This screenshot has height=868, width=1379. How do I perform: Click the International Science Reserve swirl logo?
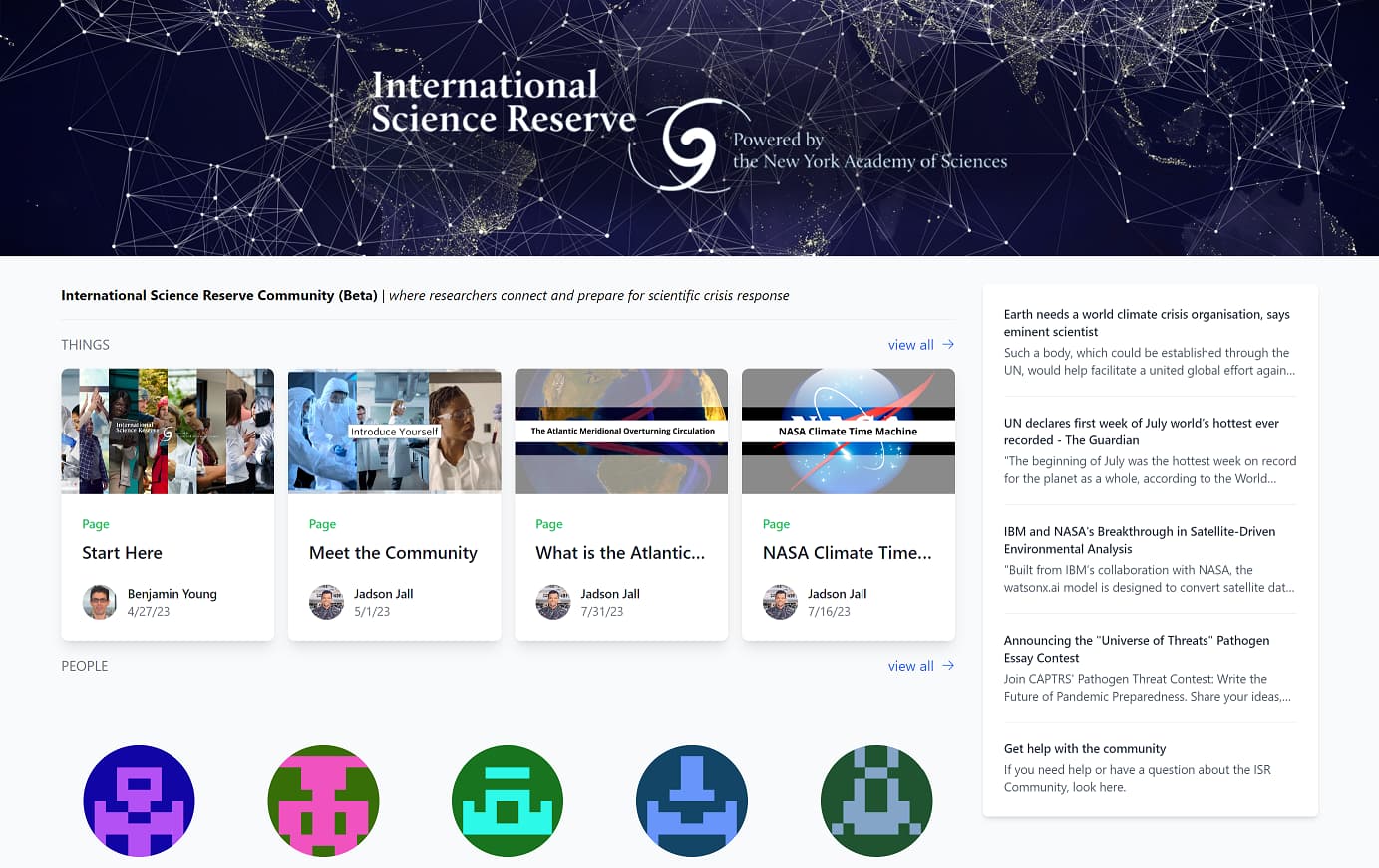click(x=688, y=145)
